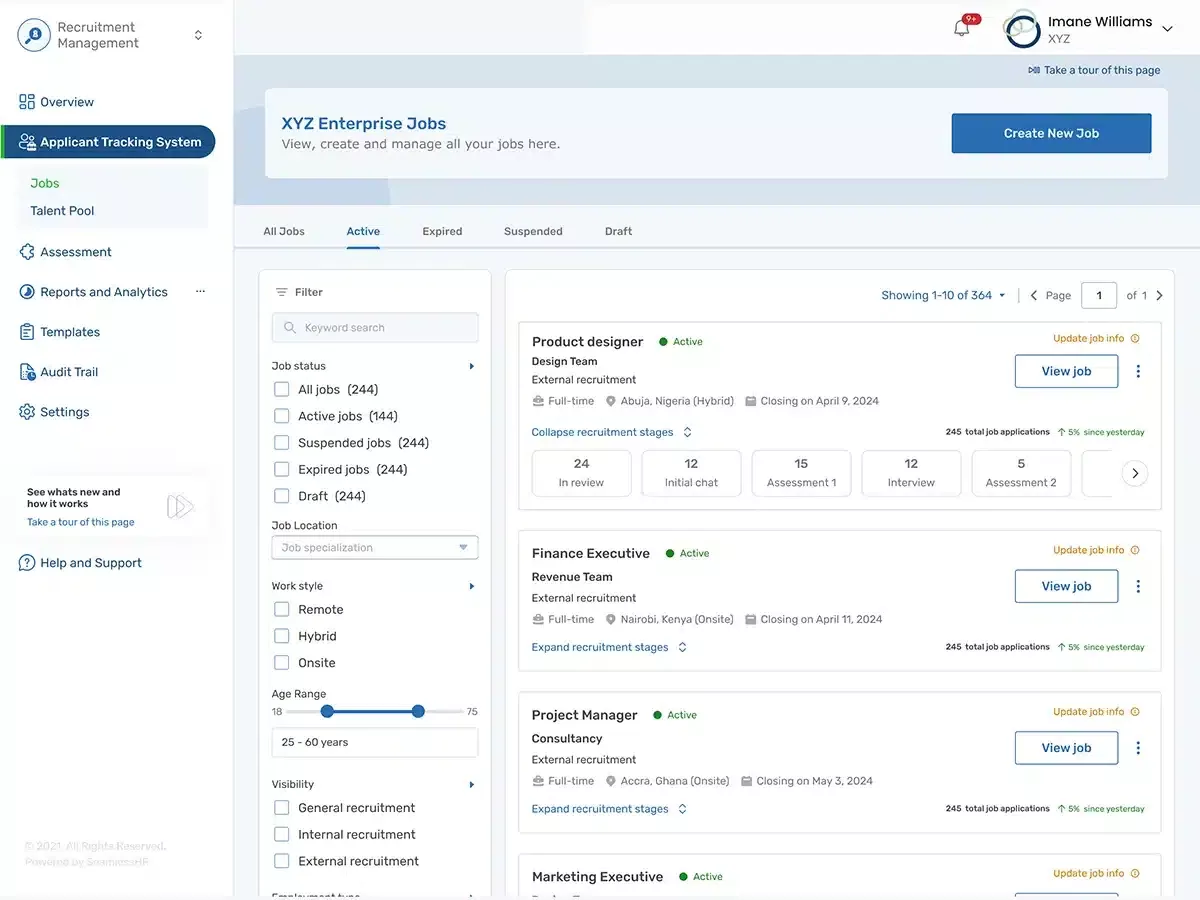Open the Audit Trail sidebar icon
This screenshot has width=1200, height=900.
27,372
